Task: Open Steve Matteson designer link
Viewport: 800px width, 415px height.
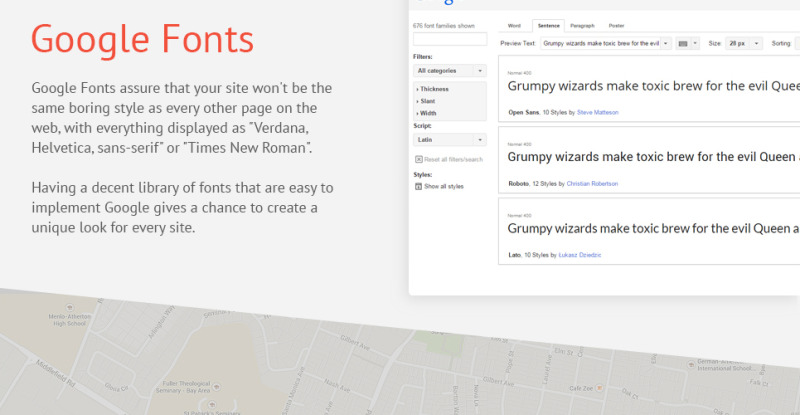Action: [x=598, y=113]
